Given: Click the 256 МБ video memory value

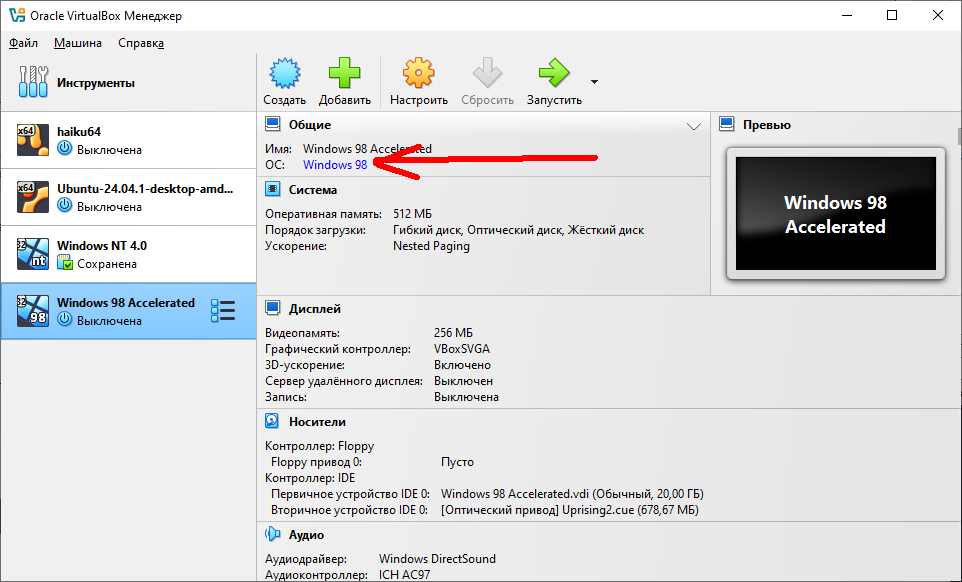Looking at the screenshot, I should coord(453,333).
